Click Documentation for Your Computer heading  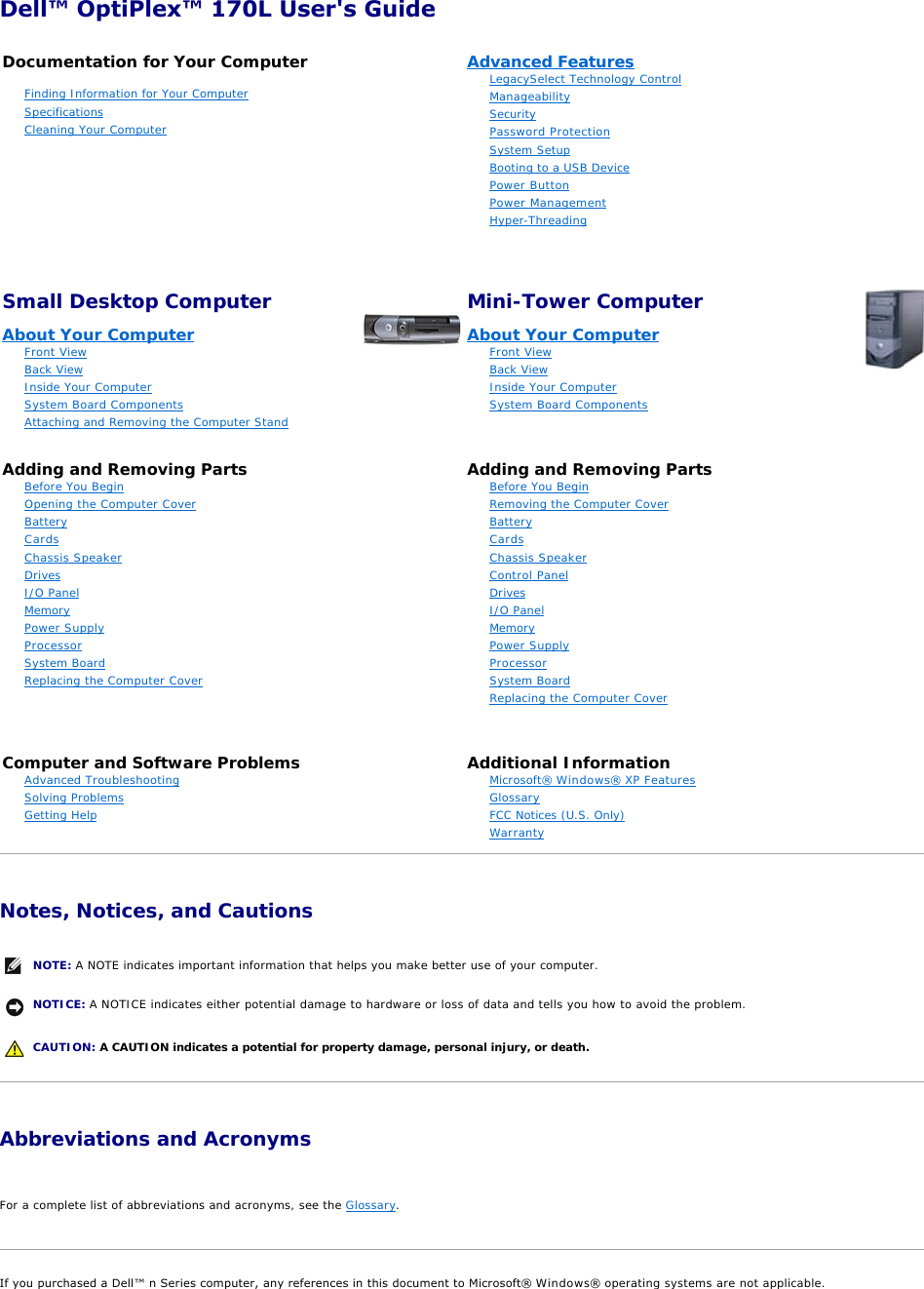(155, 61)
